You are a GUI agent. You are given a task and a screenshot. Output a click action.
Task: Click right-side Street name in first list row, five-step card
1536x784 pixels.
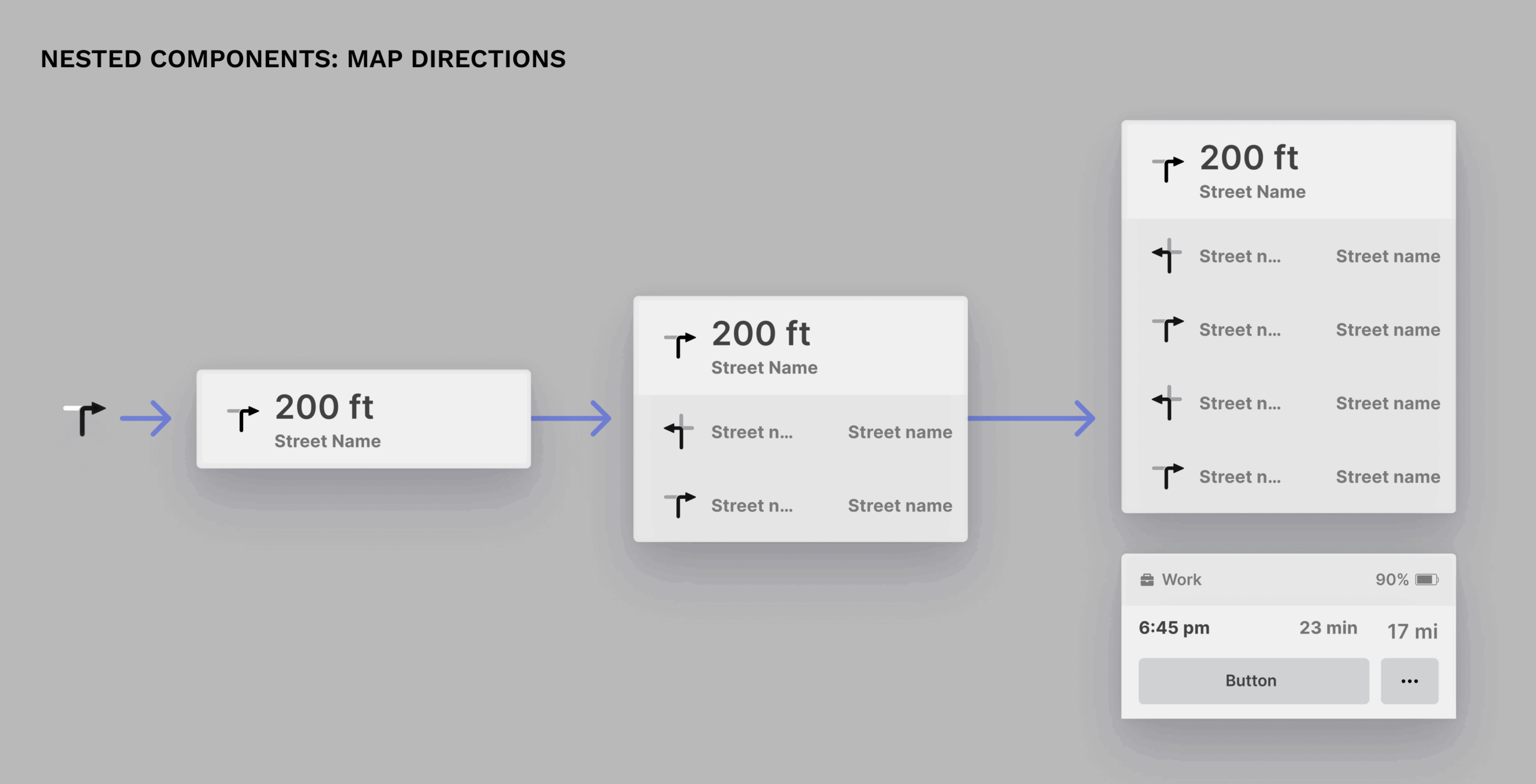coord(1388,256)
